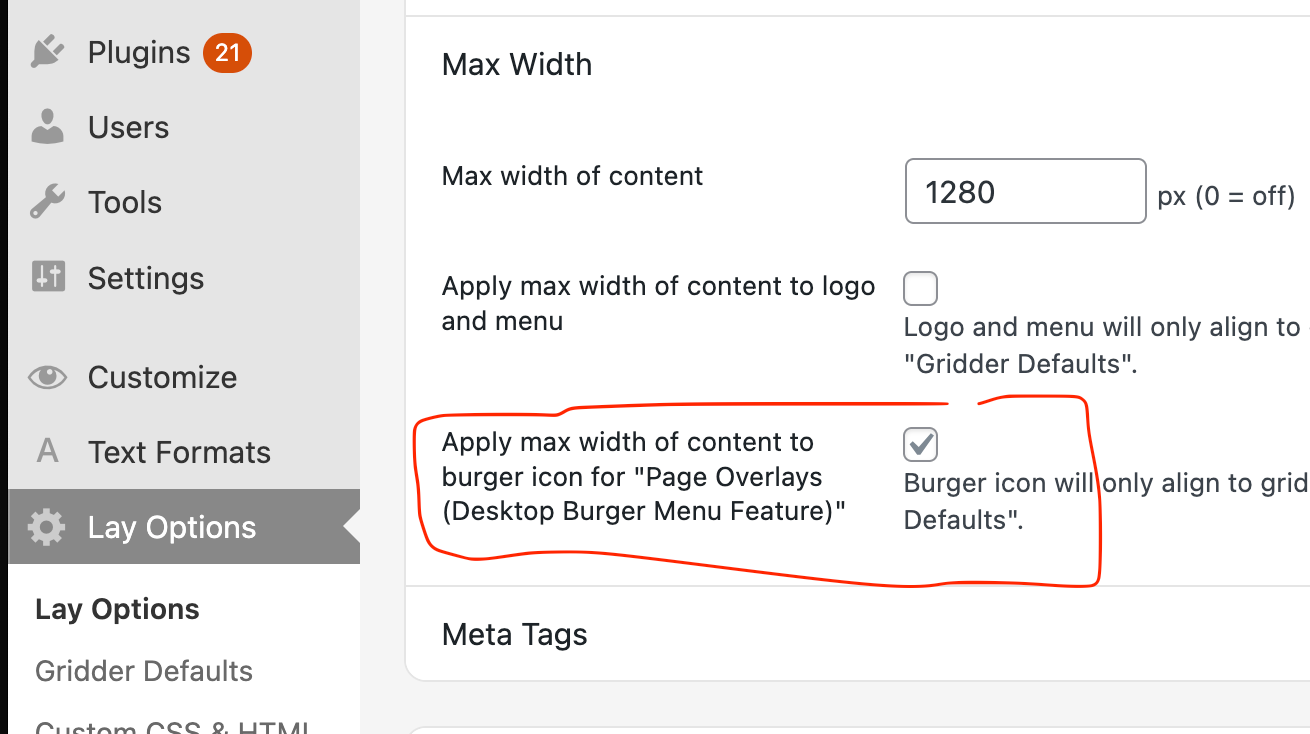
Task: Click the Tools wrench icon
Action: (47, 202)
